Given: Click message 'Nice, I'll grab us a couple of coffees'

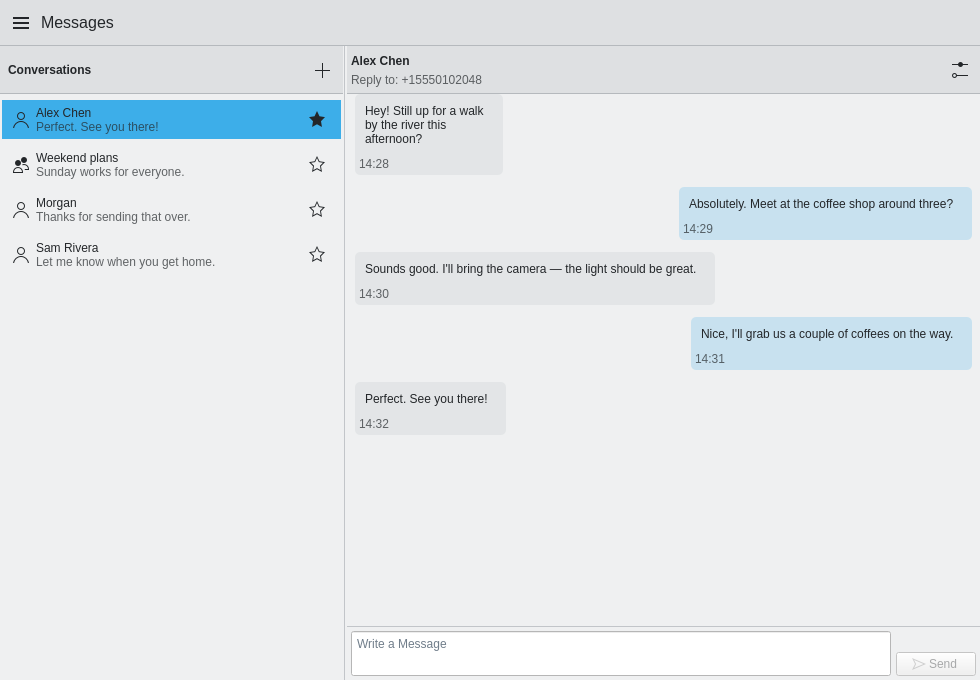Looking at the screenshot, I should 831,343.
